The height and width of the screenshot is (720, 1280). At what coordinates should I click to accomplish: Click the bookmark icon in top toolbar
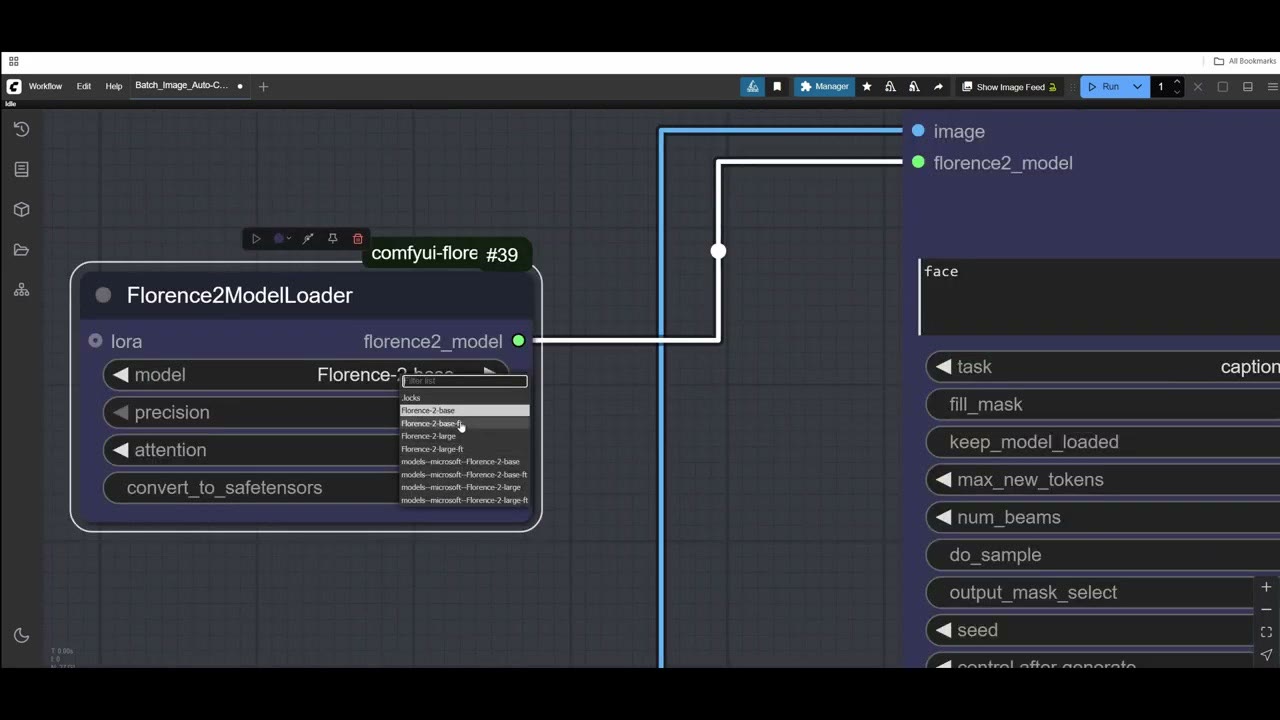click(777, 87)
